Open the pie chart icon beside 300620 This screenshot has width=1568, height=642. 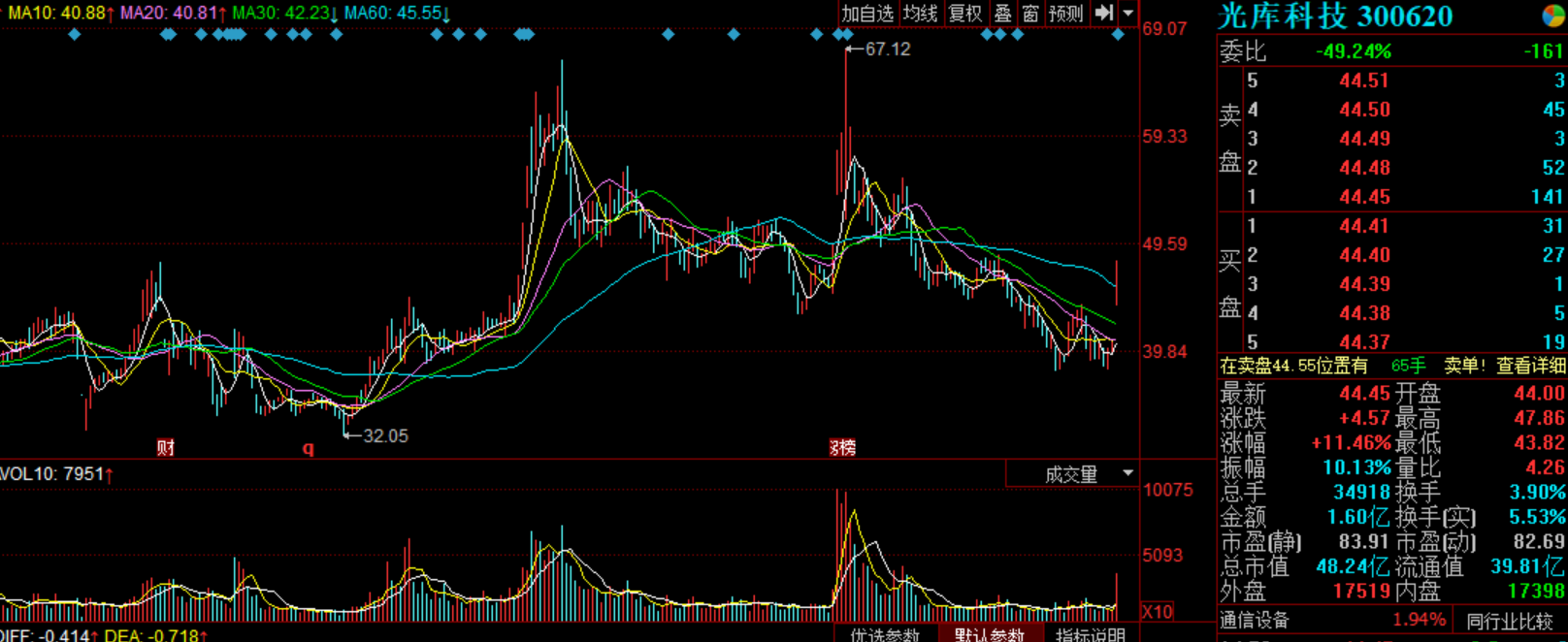[1553, 16]
